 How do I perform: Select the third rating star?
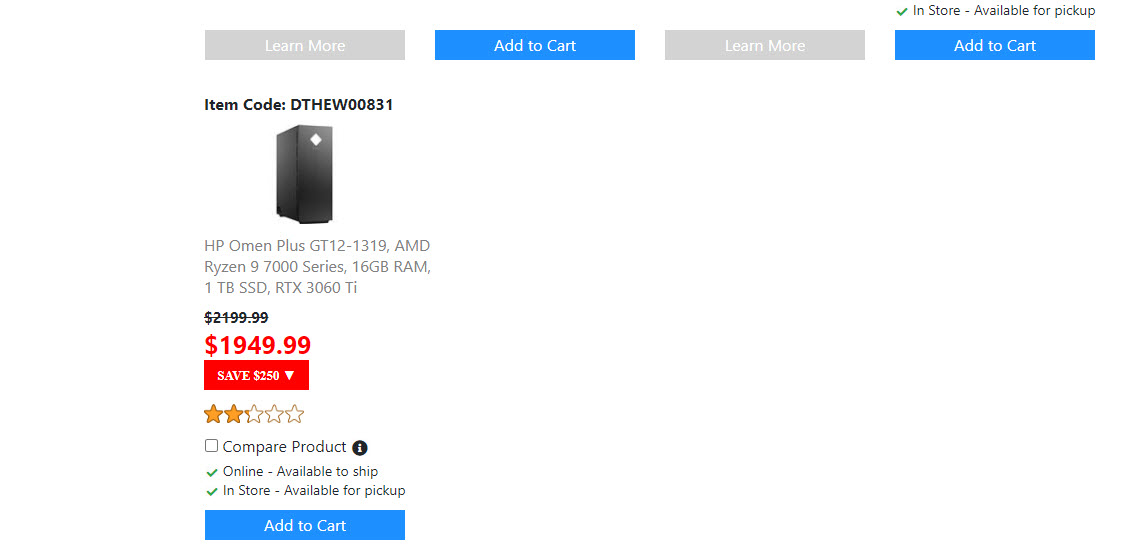tap(254, 414)
